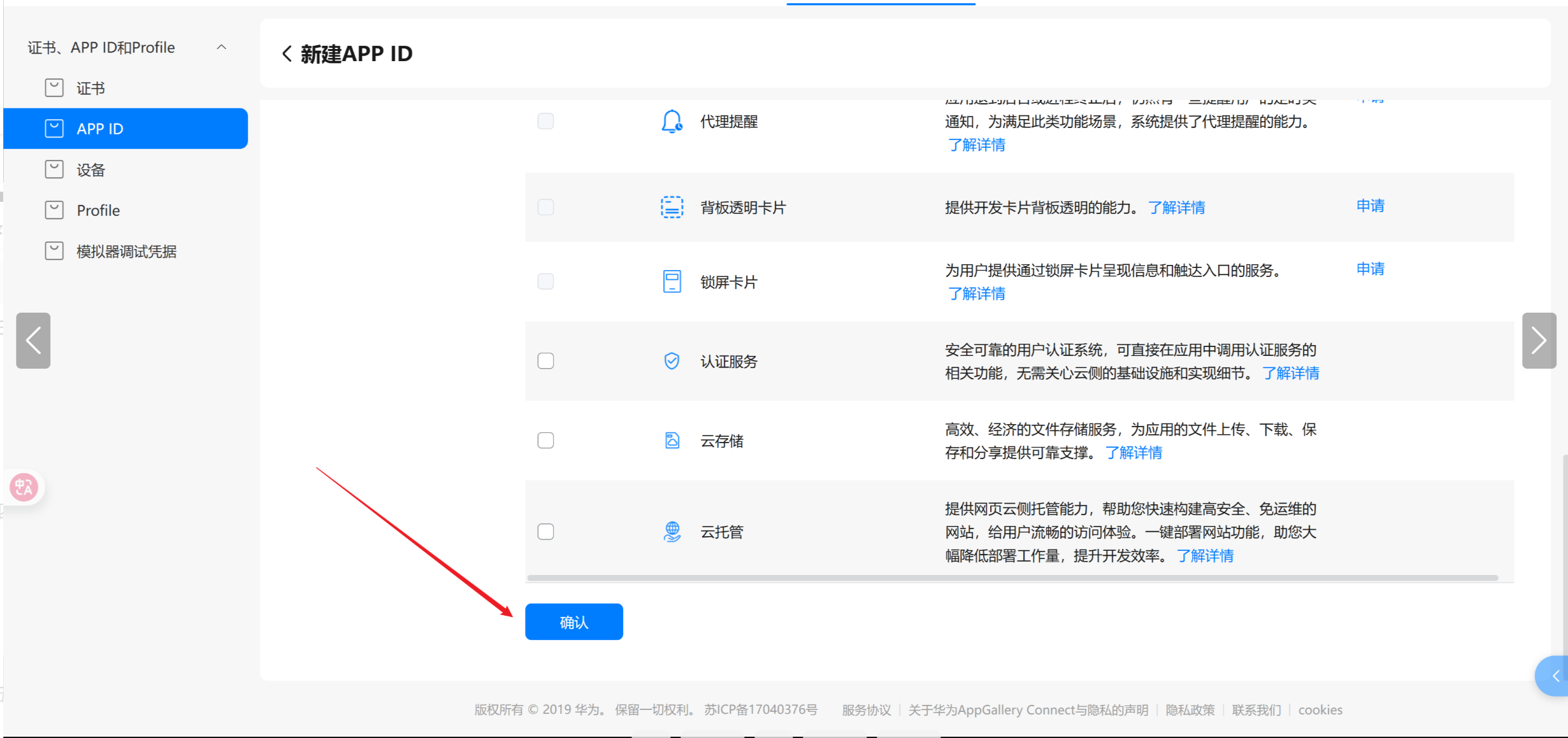This screenshot has height=738, width=1568.
Task: Click the 背板透明卡片 dashed card icon
Action: coord(672,207)
